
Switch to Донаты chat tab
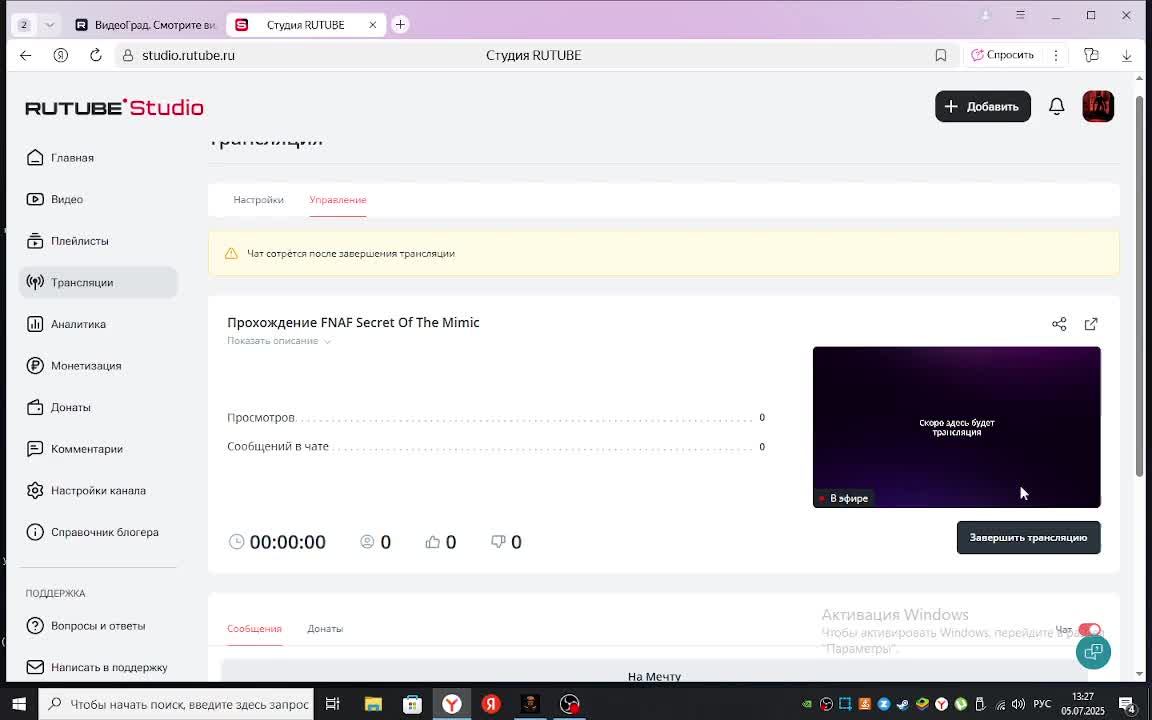coord(325,629)
